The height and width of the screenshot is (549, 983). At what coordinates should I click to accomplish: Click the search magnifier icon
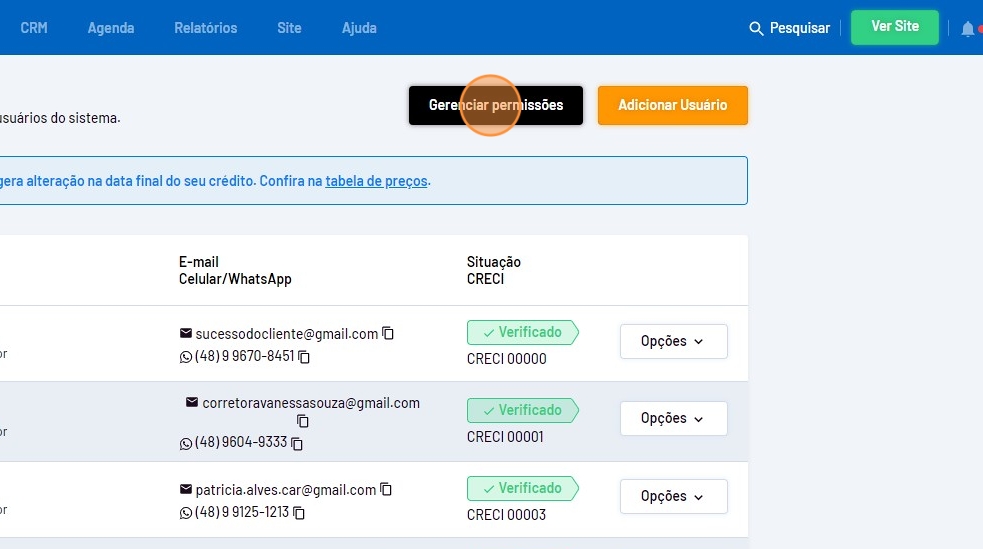point(756,28)
